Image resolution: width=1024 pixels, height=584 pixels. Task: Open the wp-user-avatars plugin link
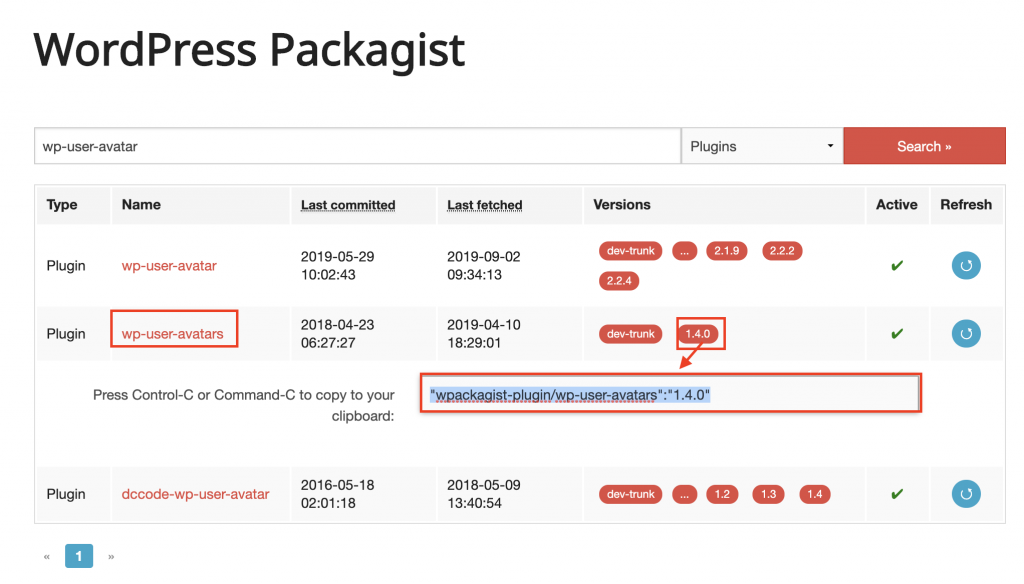click(172, 334)
